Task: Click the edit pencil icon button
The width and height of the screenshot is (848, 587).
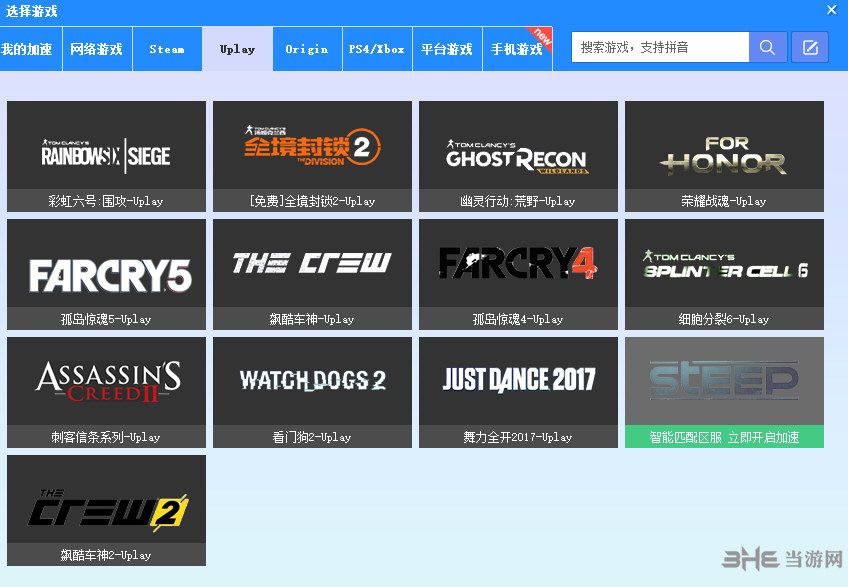Action: [810, 48]
